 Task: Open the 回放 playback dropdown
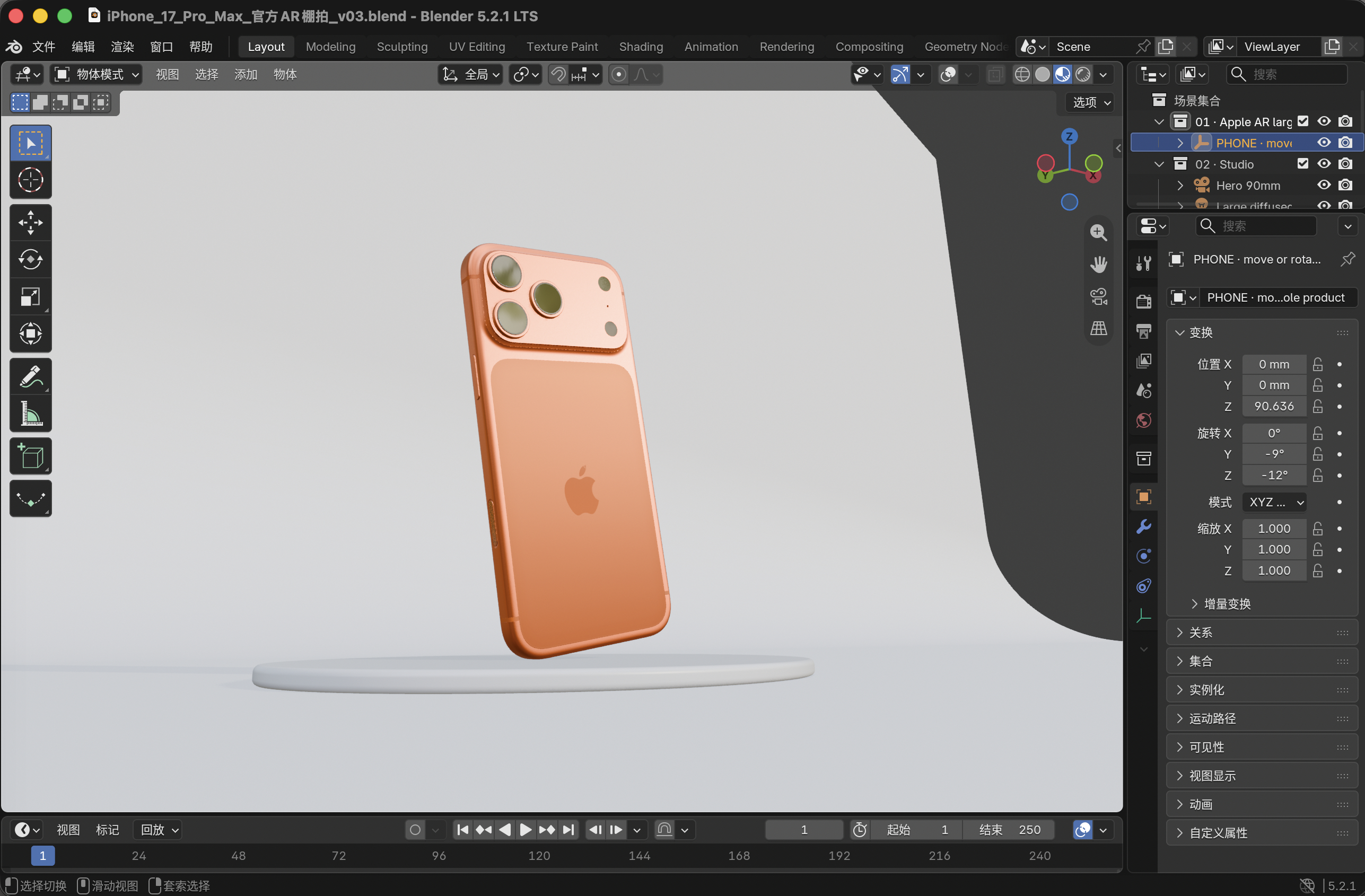(158, 830)
